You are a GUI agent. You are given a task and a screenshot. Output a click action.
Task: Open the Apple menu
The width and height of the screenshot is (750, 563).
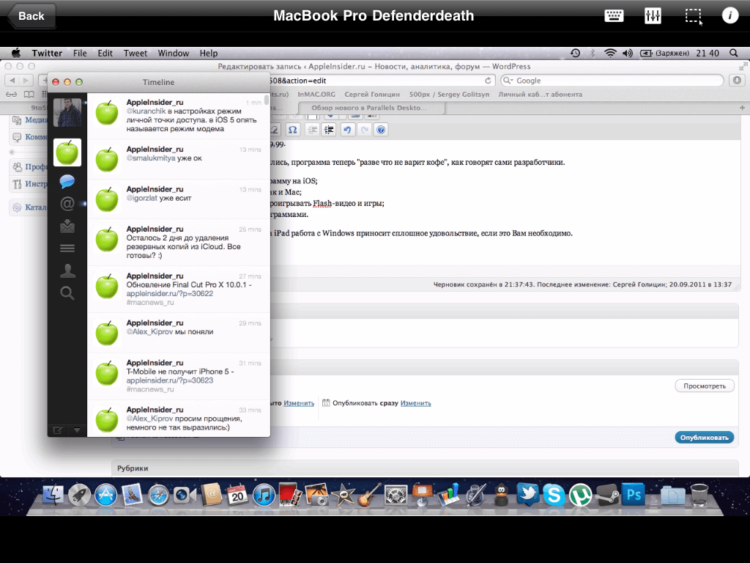point(16,53)
